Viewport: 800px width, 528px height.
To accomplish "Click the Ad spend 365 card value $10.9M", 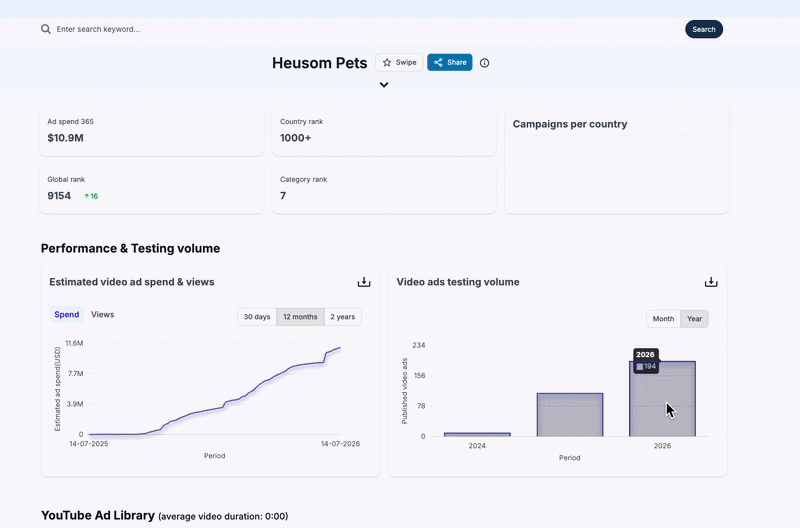I will pyautogui.click(x=65, y=138).
